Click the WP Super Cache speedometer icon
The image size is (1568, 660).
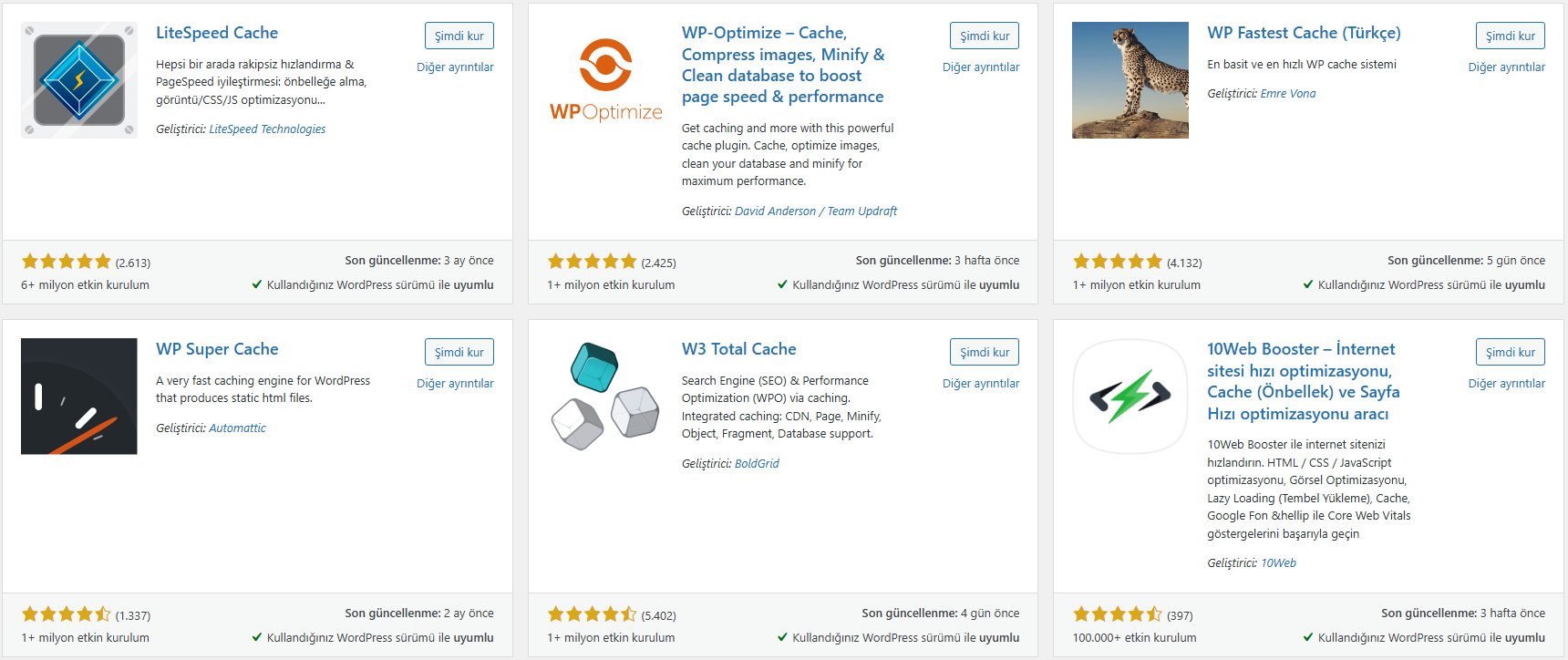click(x=79, y=397)
